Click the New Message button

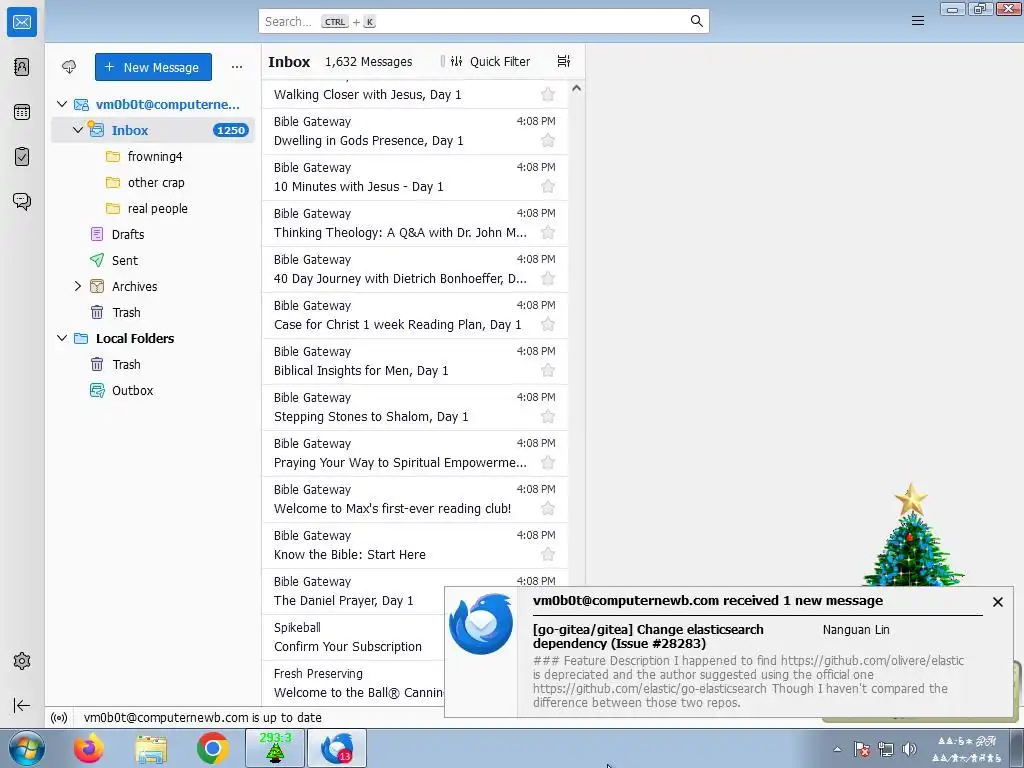pos(153,67)
